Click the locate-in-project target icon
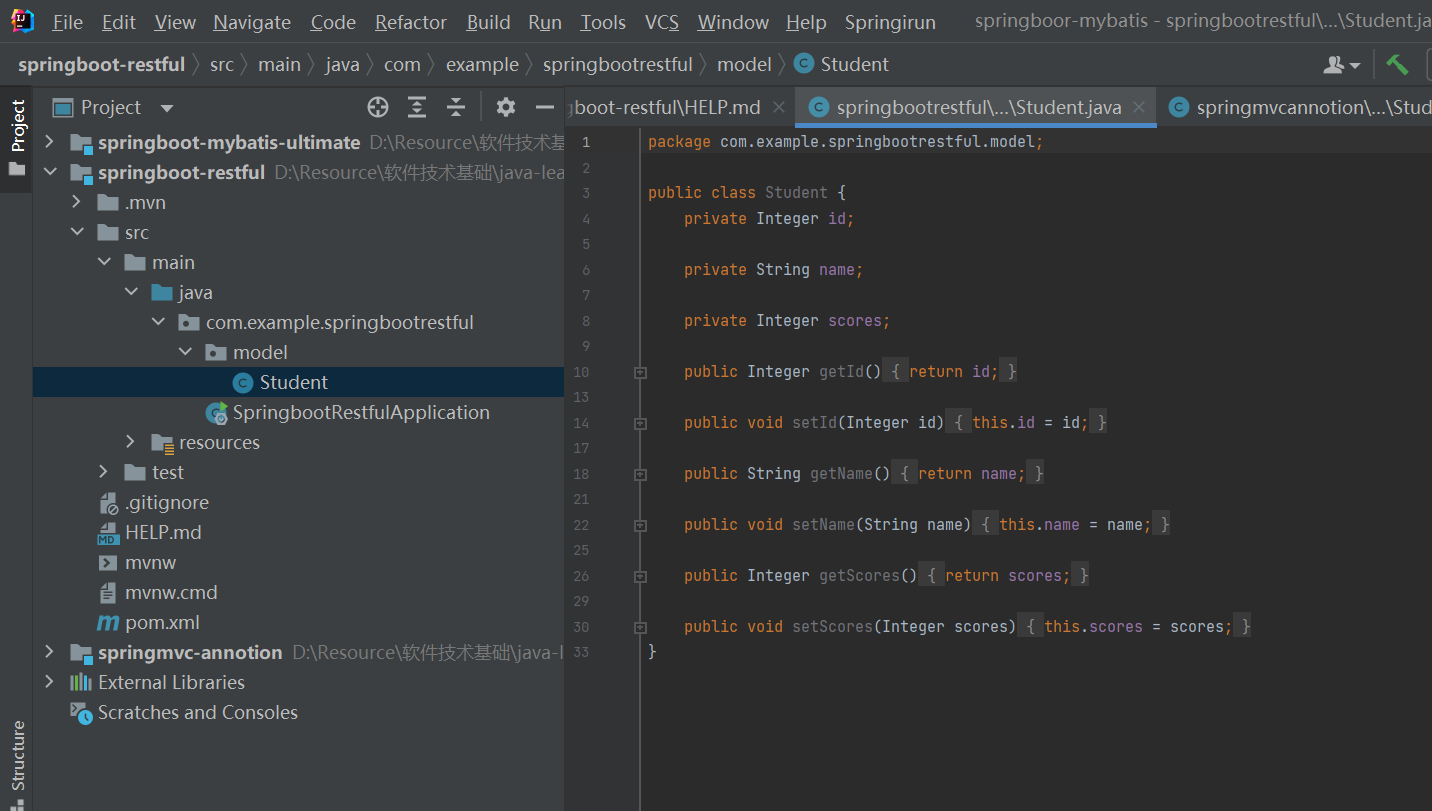 point(377,107)
